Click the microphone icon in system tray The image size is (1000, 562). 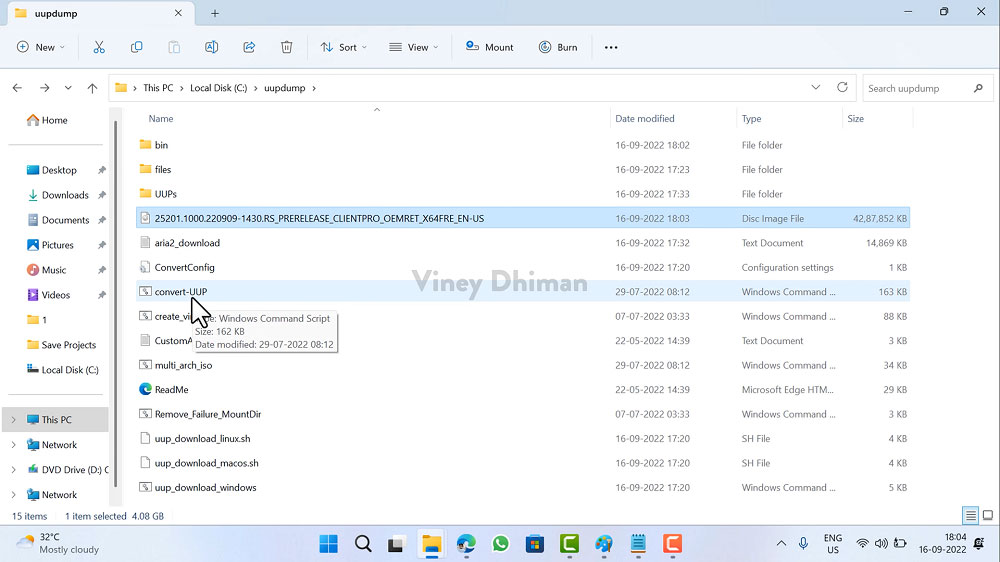tap(804, 544)
